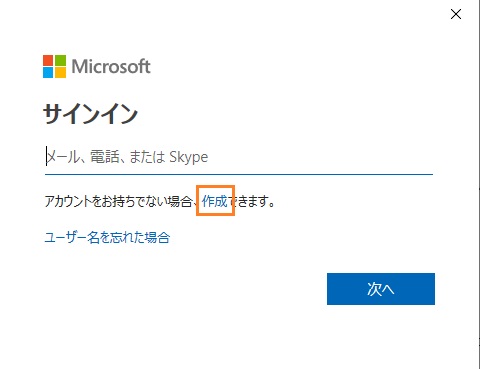Open the 作成 account creation link
480x369 pixels.
click(215, 201)
